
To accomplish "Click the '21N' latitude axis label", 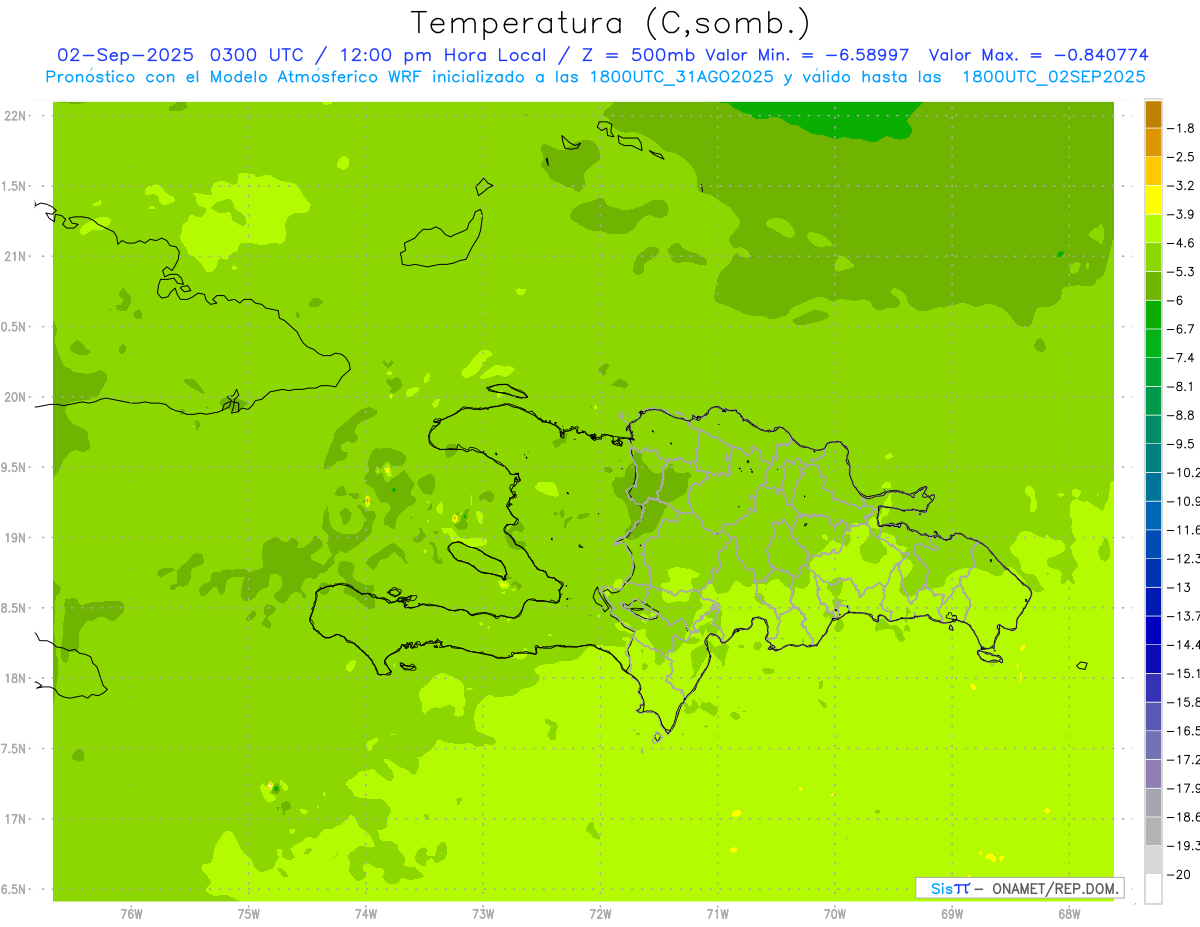I will pos(16,257).
